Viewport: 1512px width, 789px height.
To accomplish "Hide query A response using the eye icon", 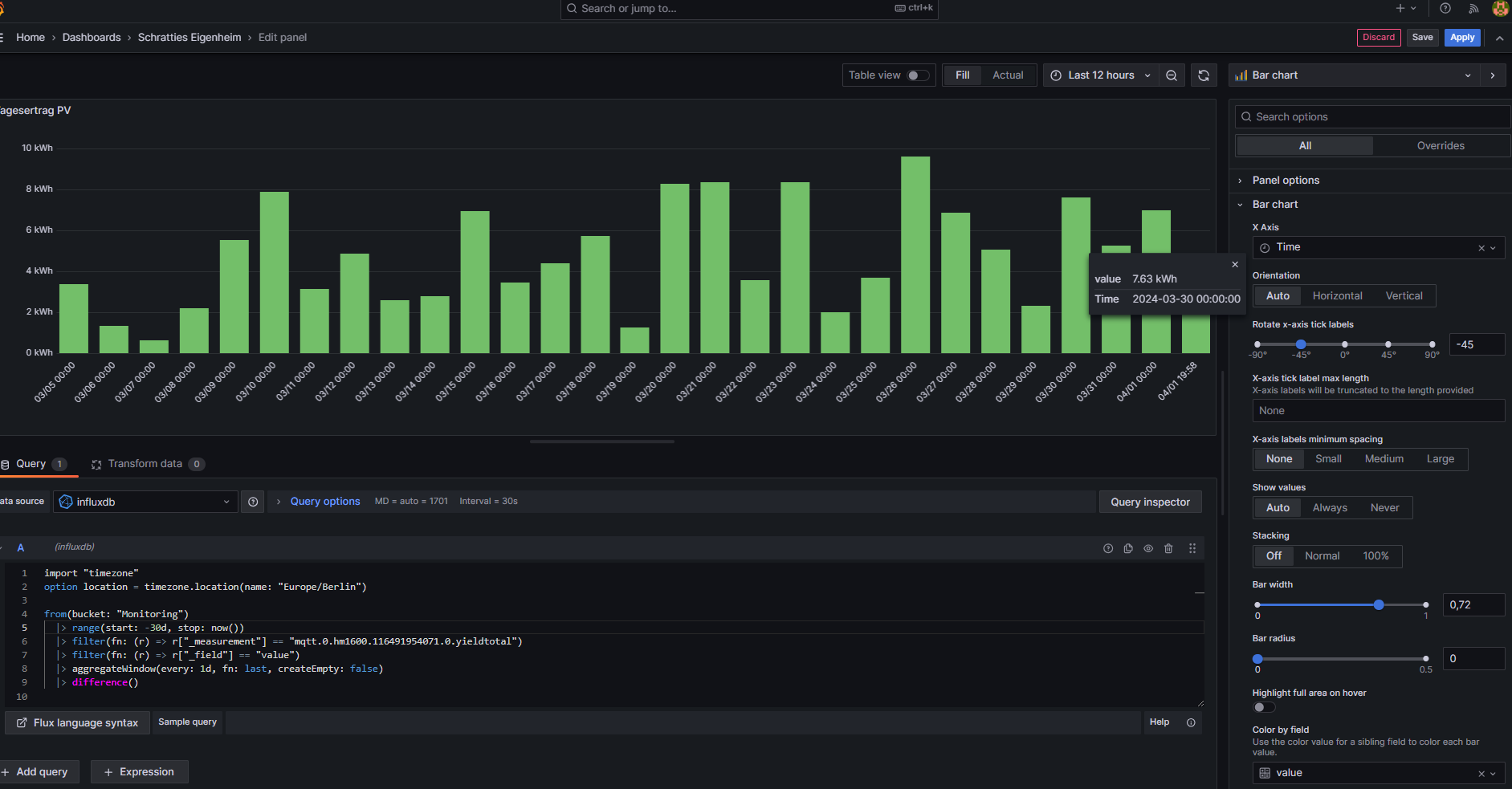I will [1148, 548].
